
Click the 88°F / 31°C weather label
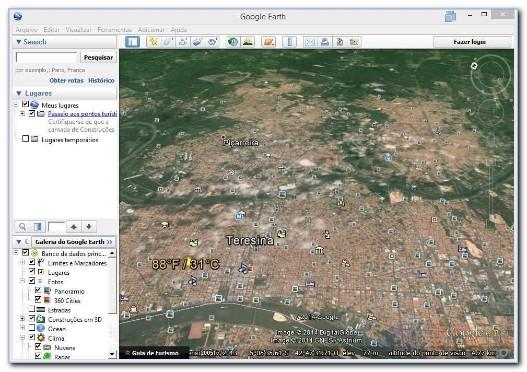pos(186,264)
